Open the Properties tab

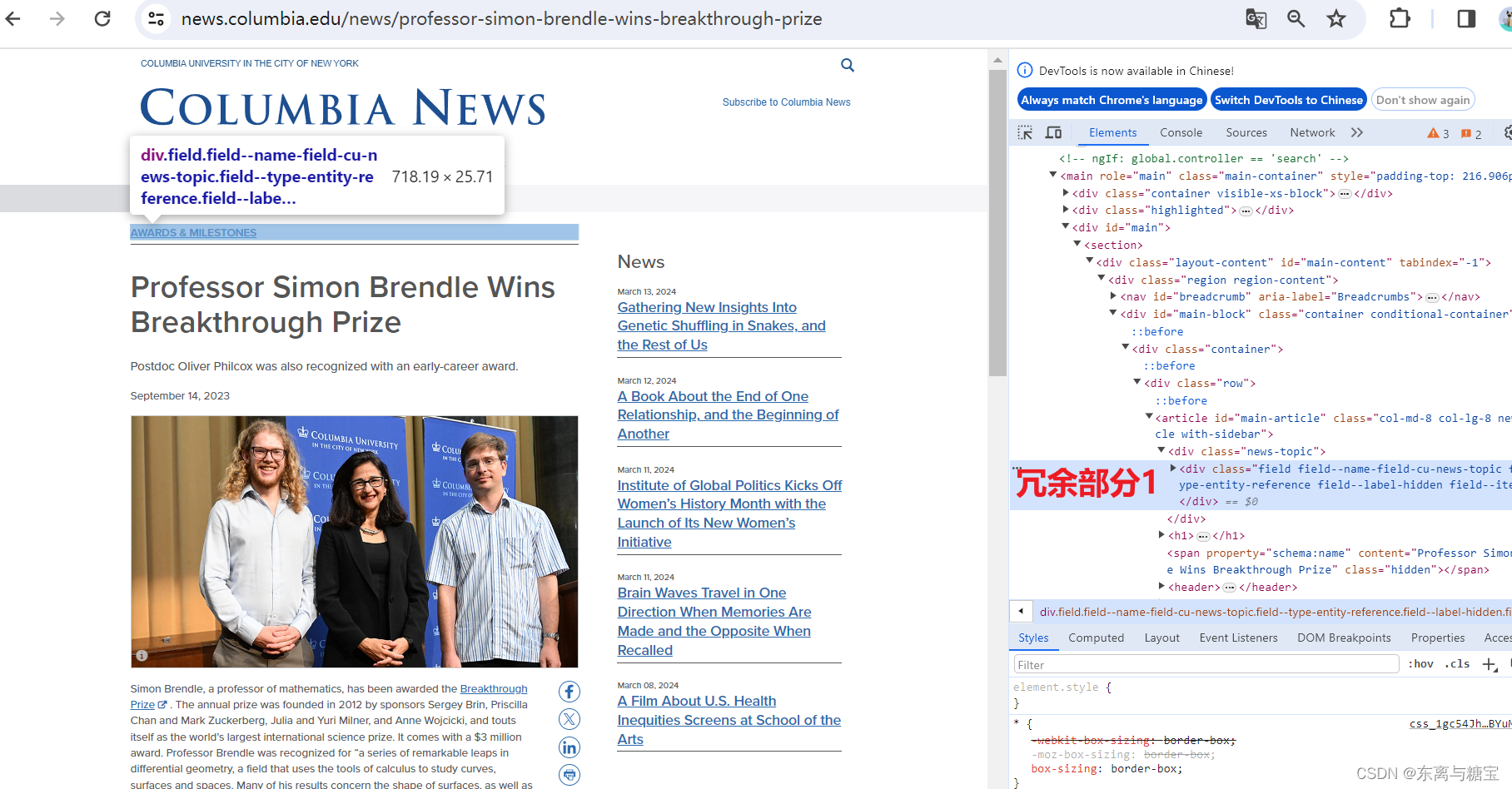pyautogui.click(x=1438, y=638)
